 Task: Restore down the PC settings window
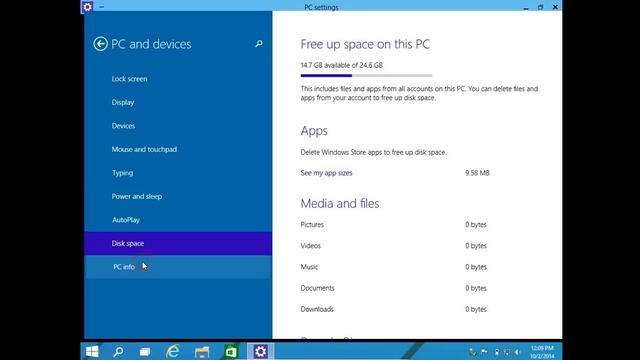click(540, 7)
